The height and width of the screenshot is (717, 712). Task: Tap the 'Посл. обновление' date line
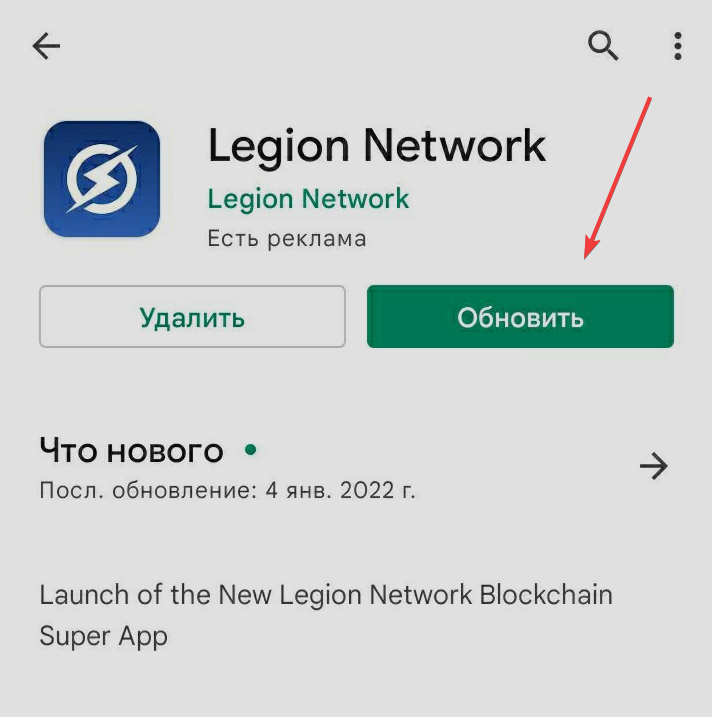click(x=227, y=490)
